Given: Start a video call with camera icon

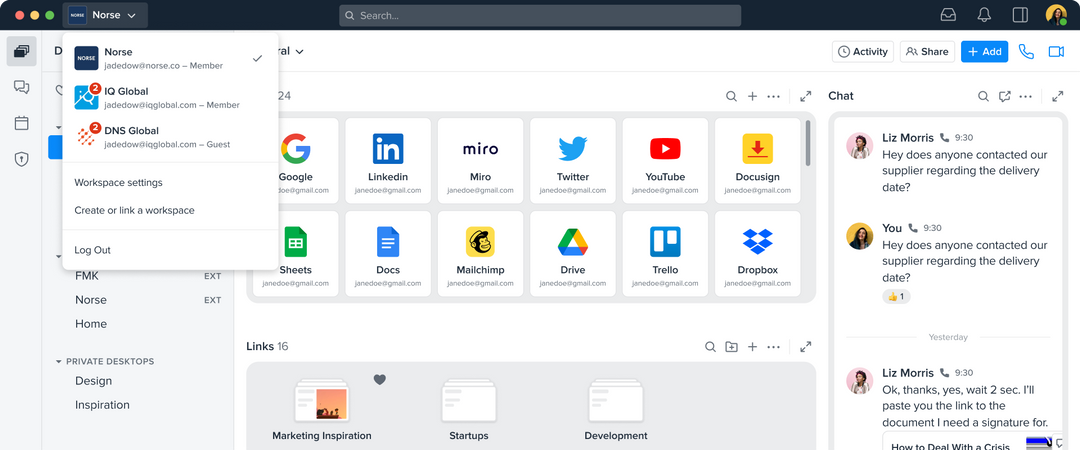Looking at the screenshot, I should tap(1056, 52).
